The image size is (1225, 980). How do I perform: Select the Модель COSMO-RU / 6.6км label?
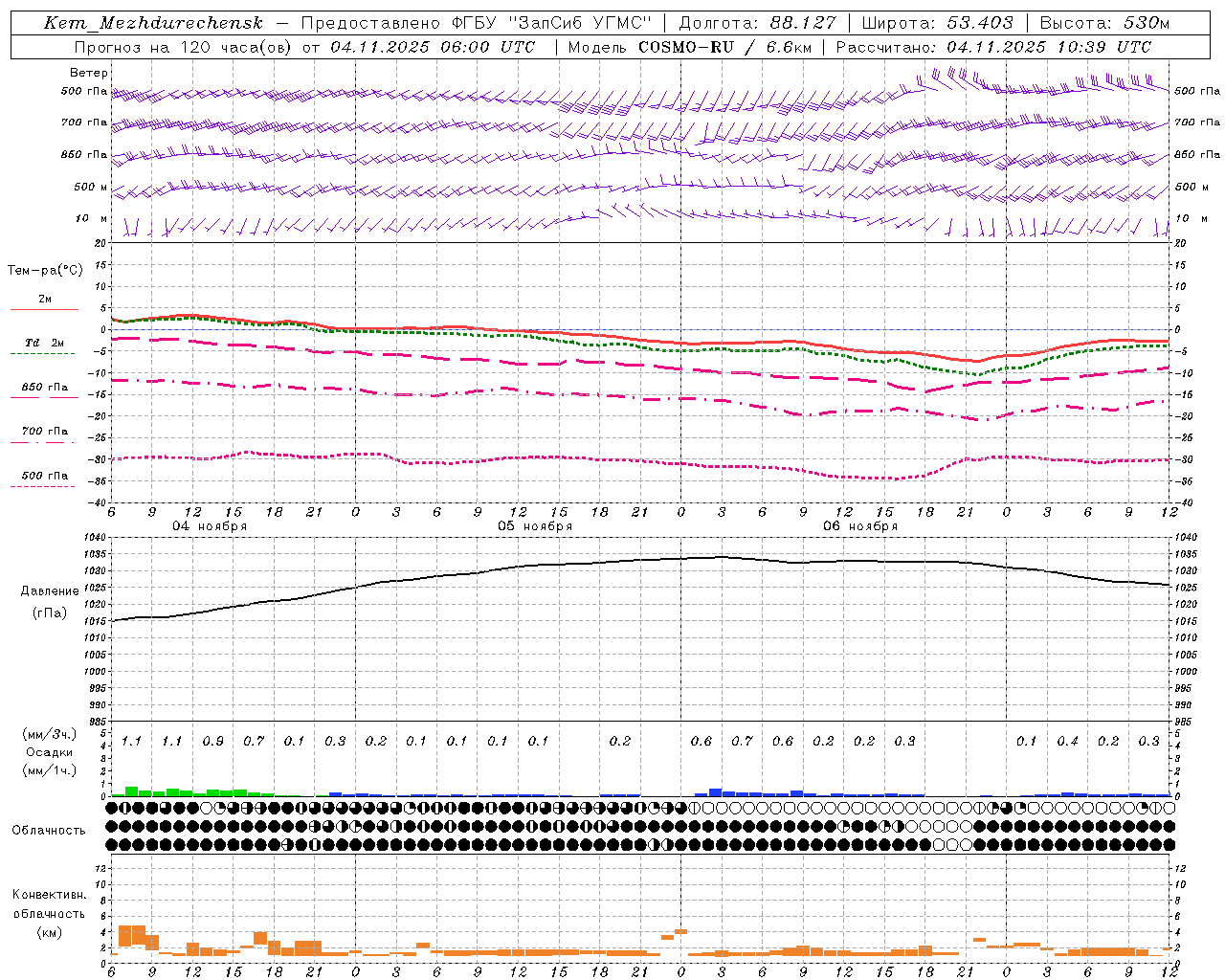pos(689,47)
